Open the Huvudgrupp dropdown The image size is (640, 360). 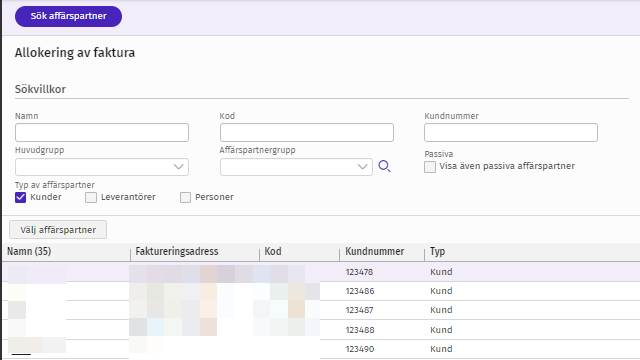[x=102, y=167]
